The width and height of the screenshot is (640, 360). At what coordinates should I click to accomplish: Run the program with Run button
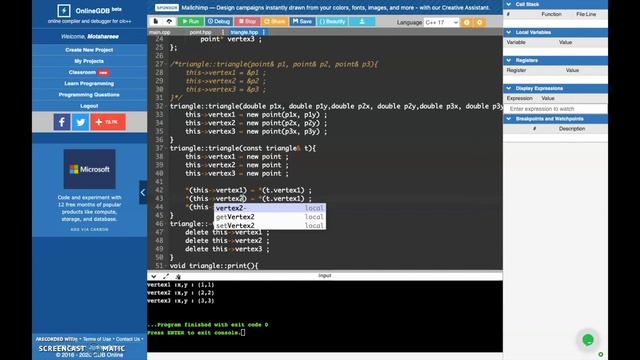(x=191, y=21)
